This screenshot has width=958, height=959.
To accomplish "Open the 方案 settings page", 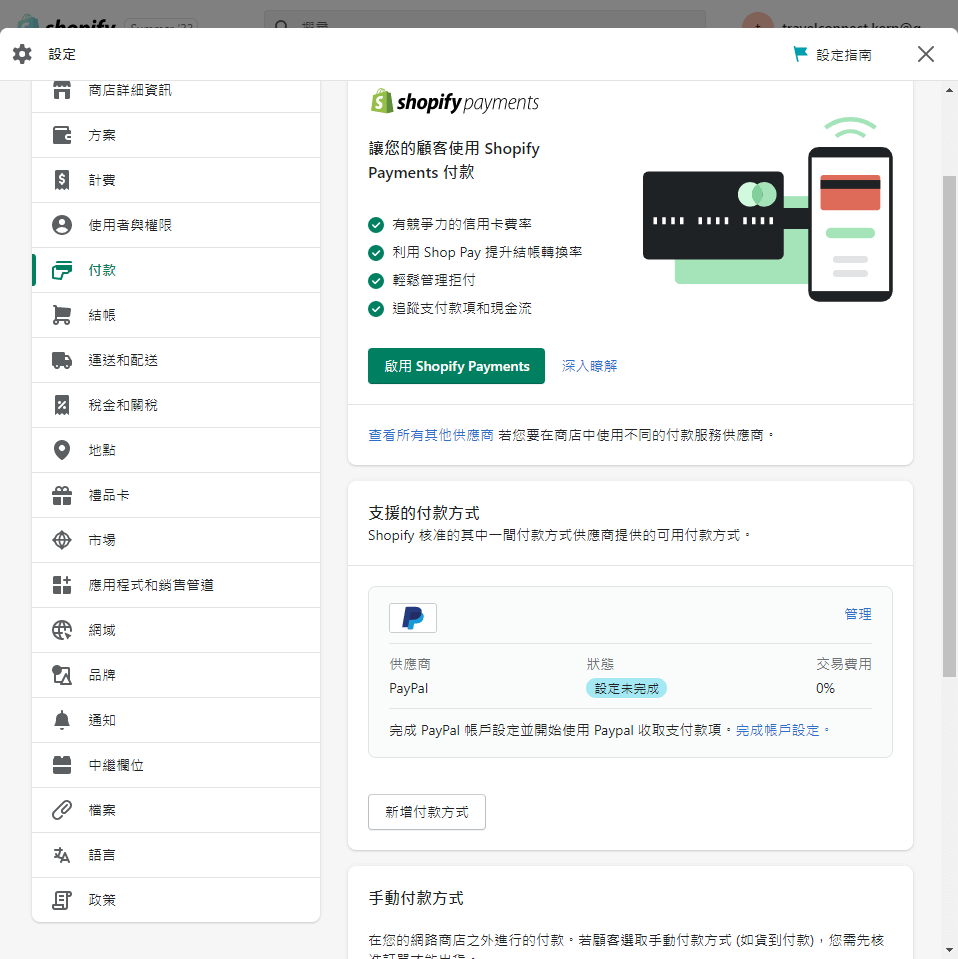I will pyautogui.click(x=176, y=135).
